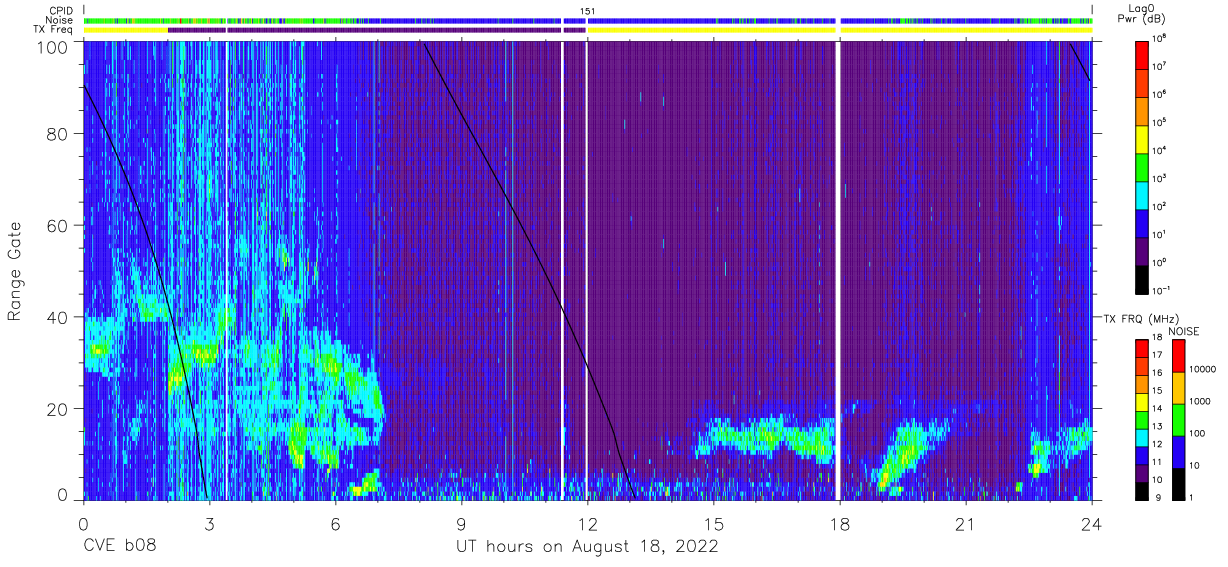Click the yellow segment of Lag0 Pwr colorbar
The height and width of the screenshot is (567, 1228).
click(1142, 137)
